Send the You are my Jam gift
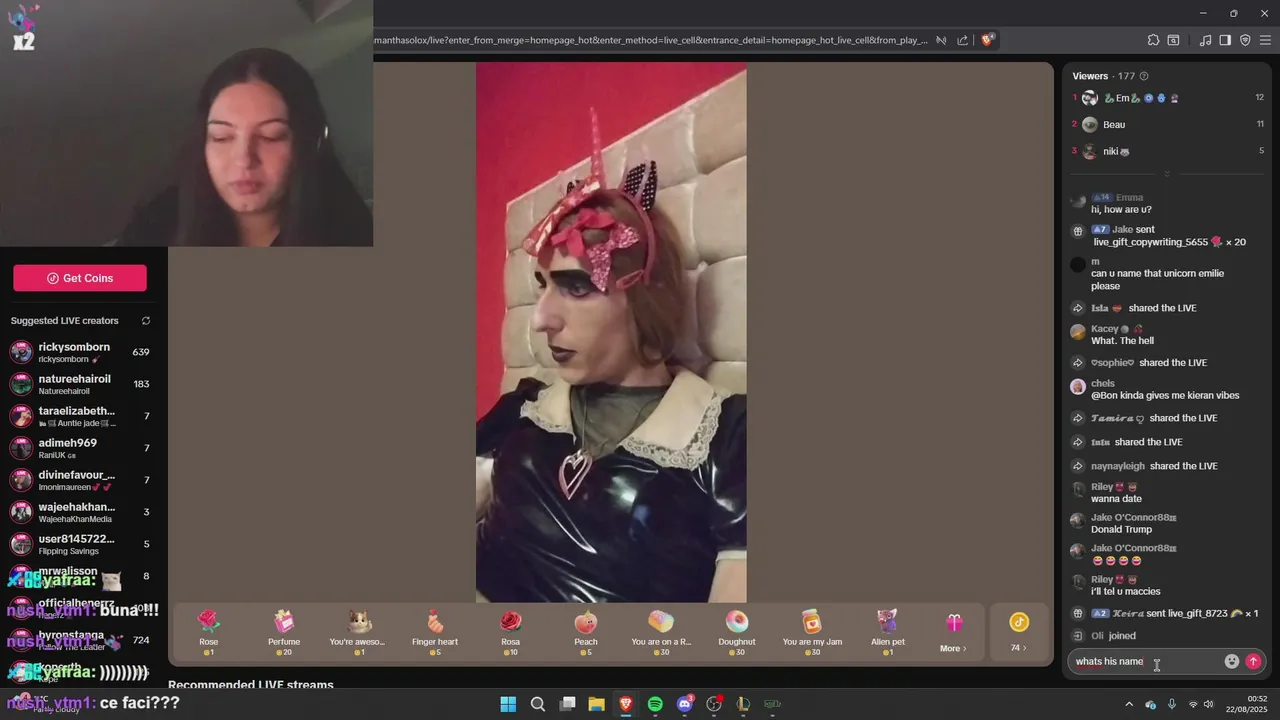Image resolution: width=1280 pixels, height=720 pixels. 812,632
